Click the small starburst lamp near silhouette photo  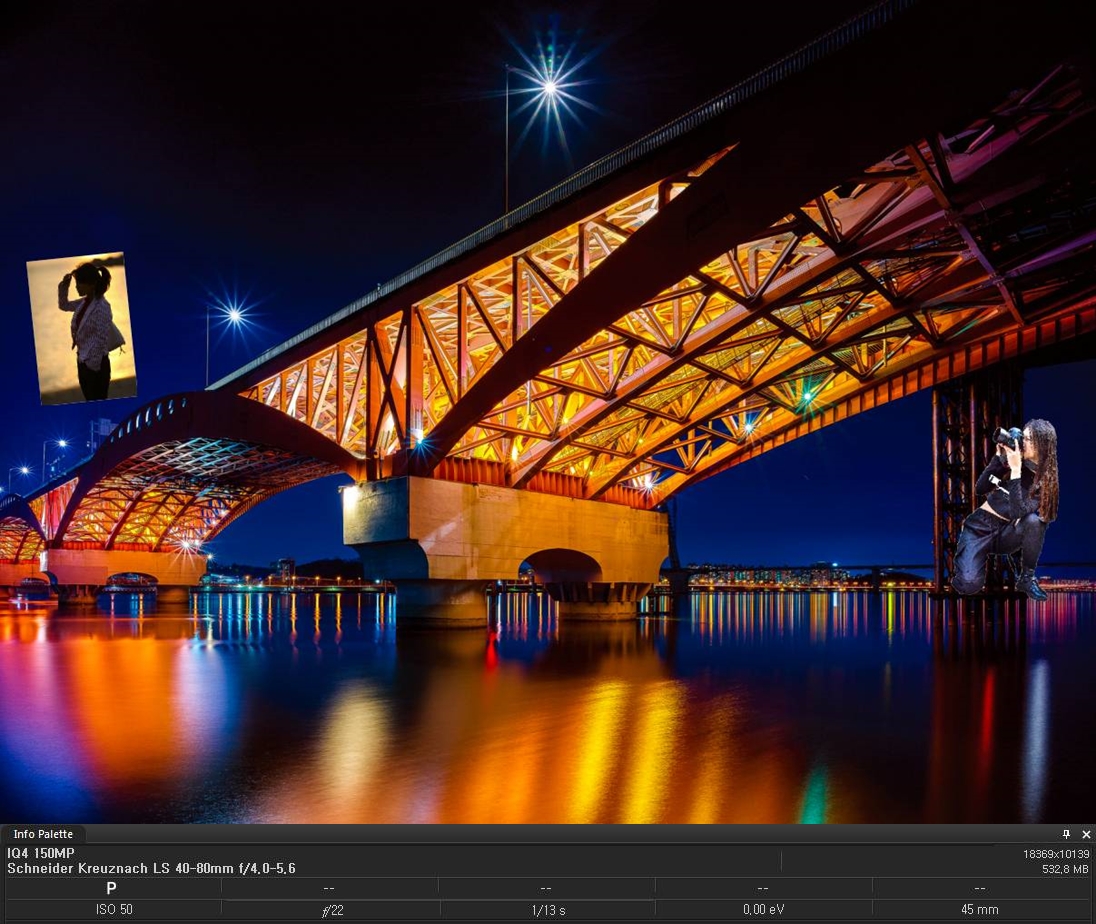[x=234, y=316]
